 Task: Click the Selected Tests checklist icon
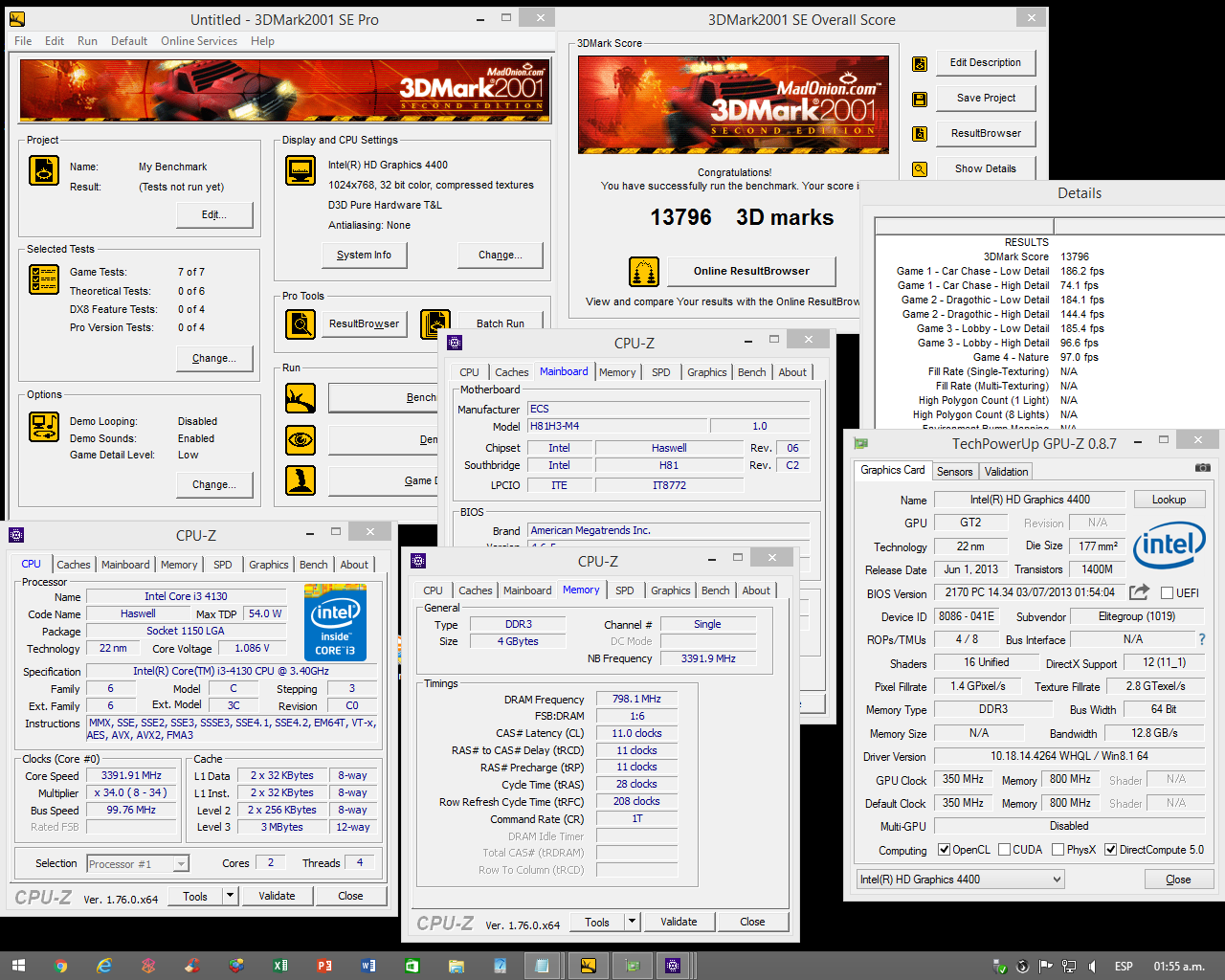(44, 279)
